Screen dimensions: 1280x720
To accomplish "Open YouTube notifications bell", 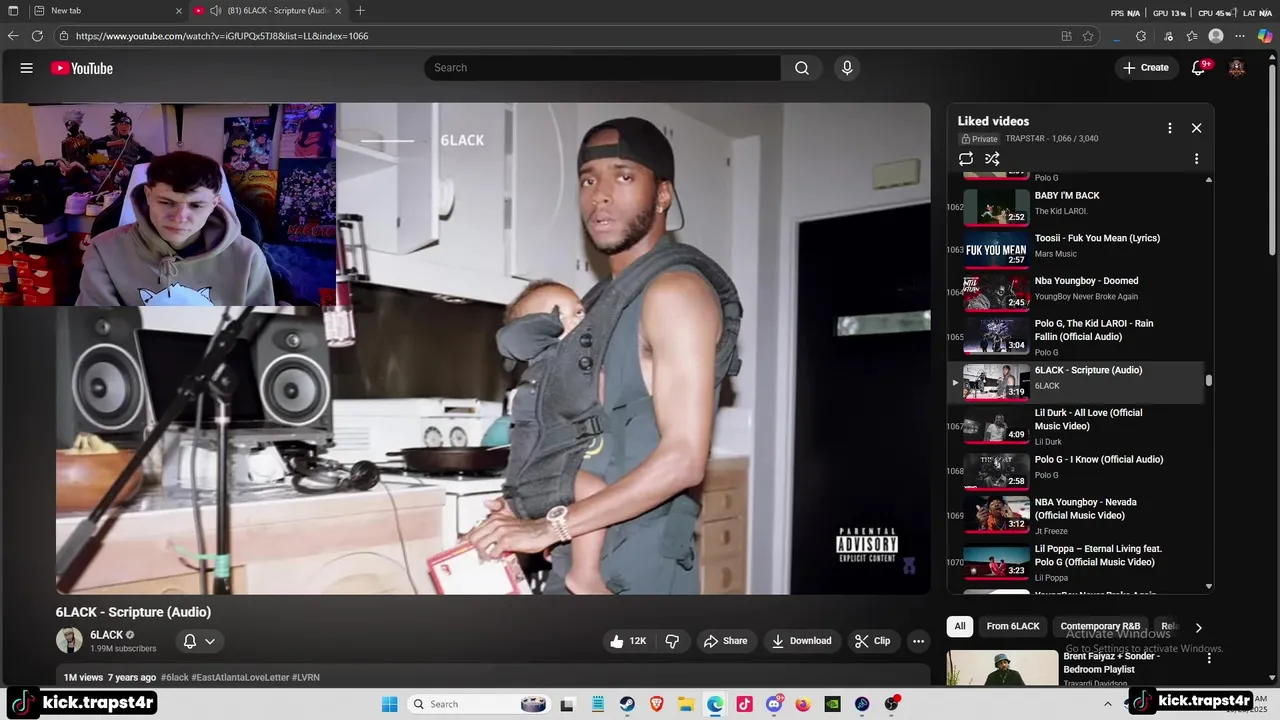I will pos(1198,68).
